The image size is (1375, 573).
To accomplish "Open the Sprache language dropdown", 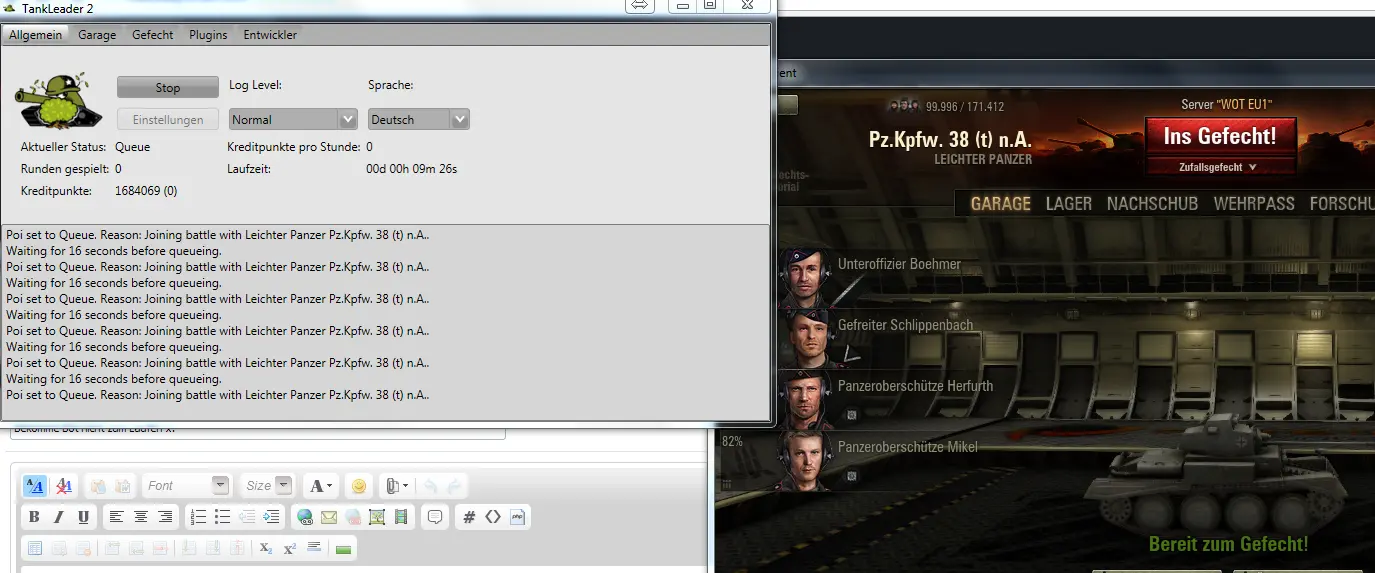I will coord(418,119).
